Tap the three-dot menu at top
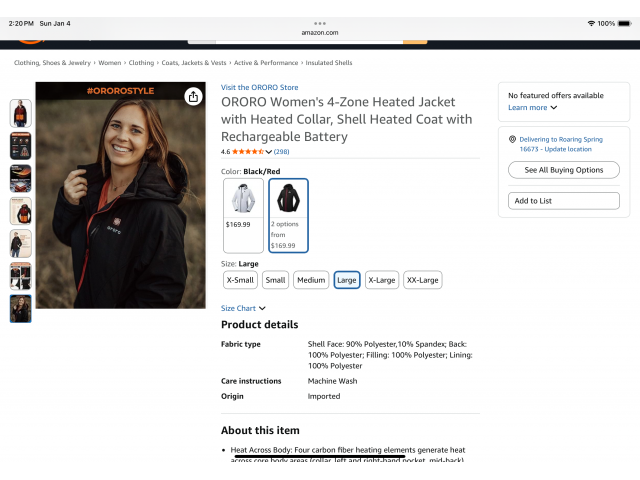 [x=320, y=22]
